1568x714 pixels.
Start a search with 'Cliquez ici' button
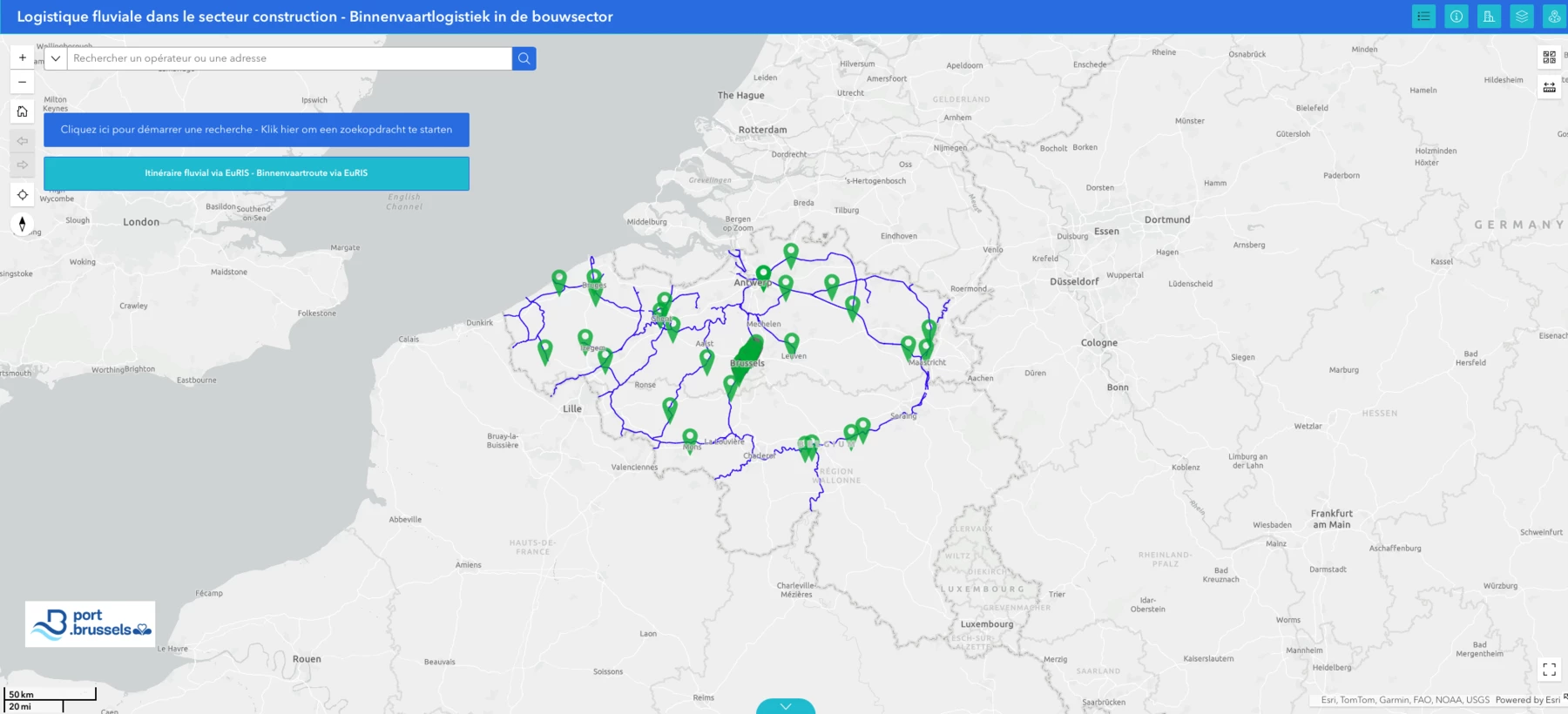[256, 130]
